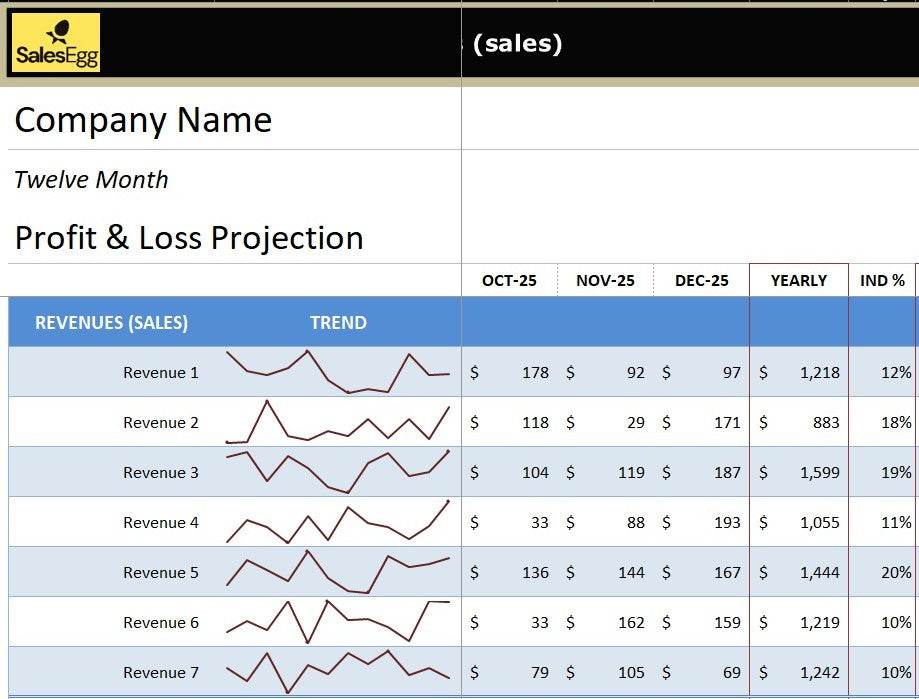The image size is (919, 699).
Task: Select the NOV-25 column header
Action: pyautogui.click(x=605, y=280)
